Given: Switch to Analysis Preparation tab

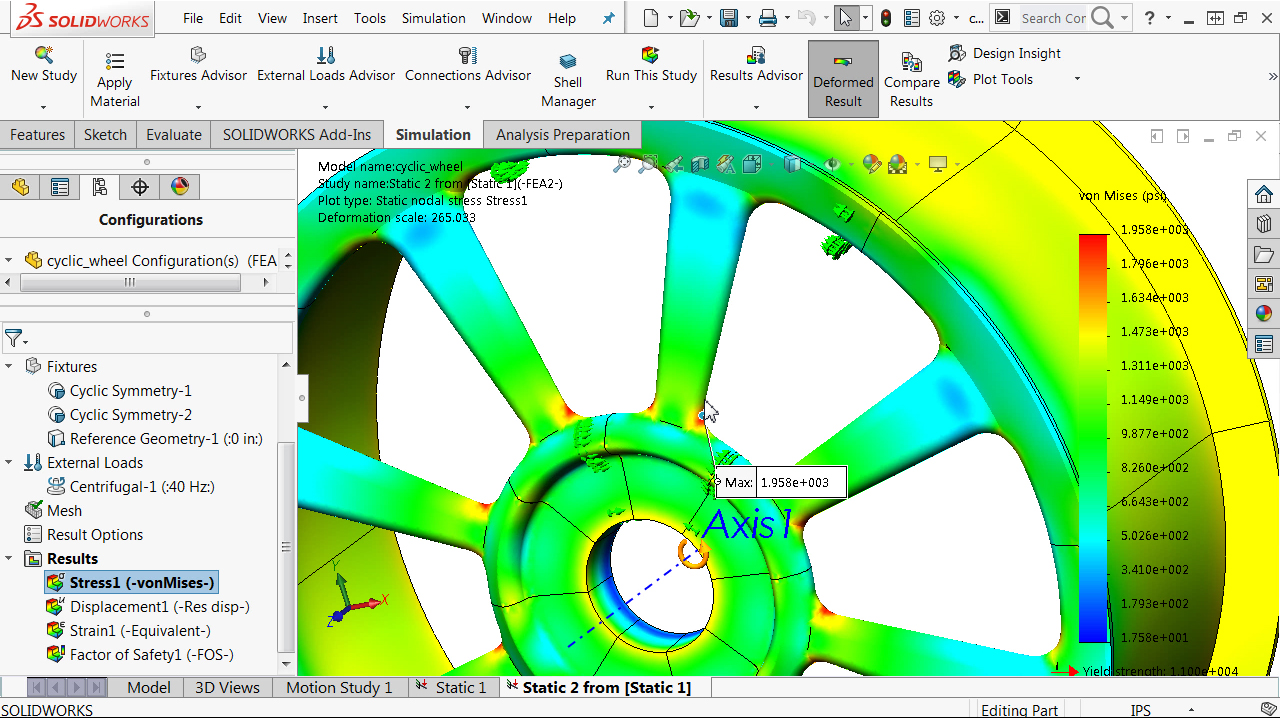Looking at the screenshot, I should click(x=562, y=135).
